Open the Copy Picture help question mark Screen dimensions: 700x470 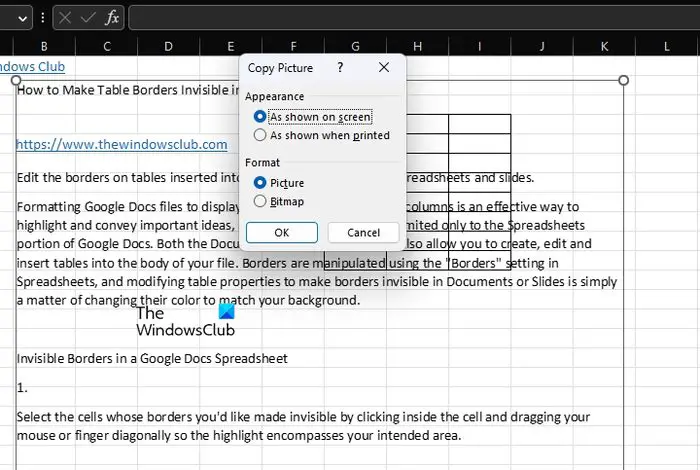(340, 67)
